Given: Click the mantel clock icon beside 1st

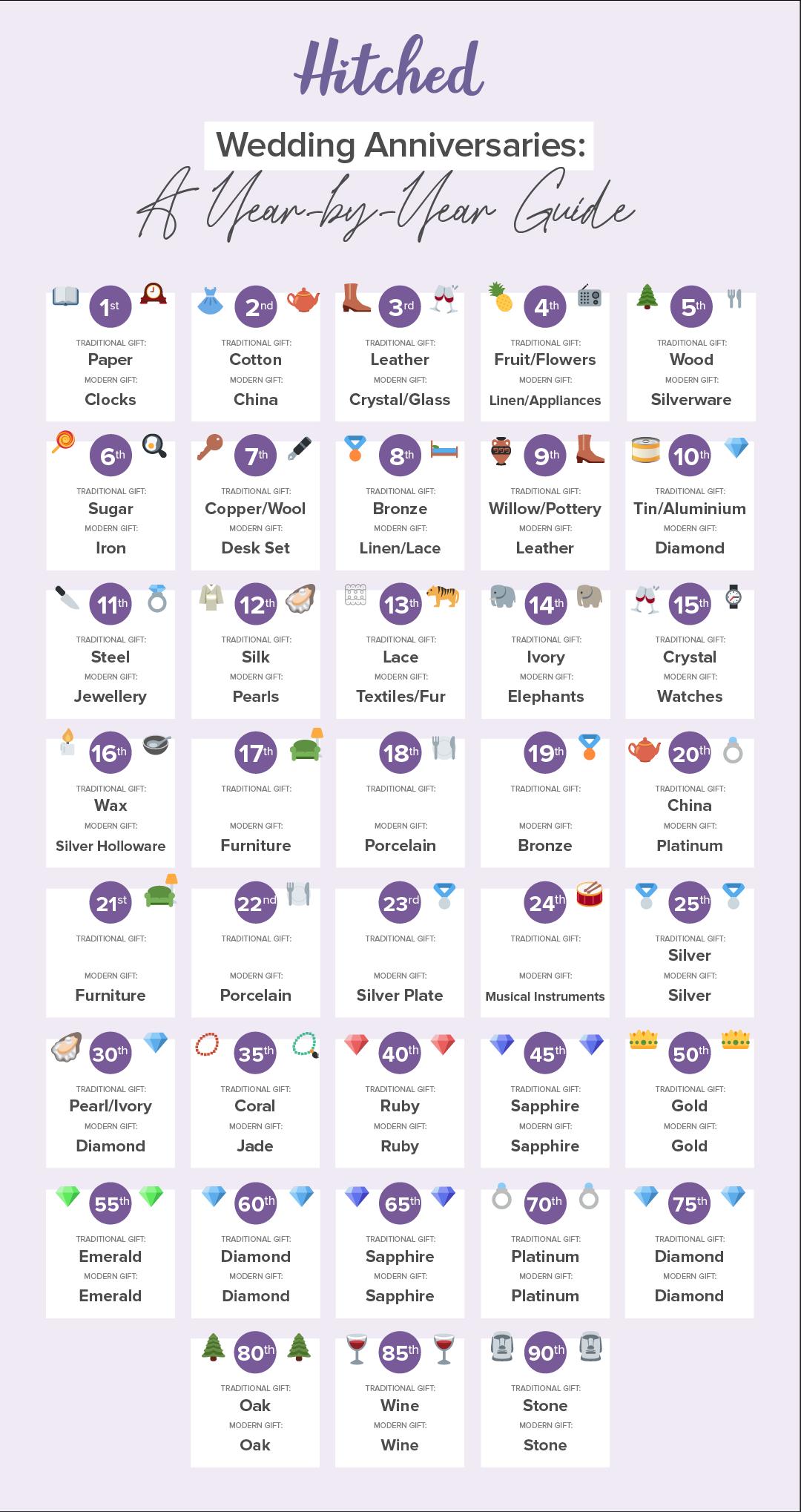Looking at the screenshot, I should pos(154,294).
